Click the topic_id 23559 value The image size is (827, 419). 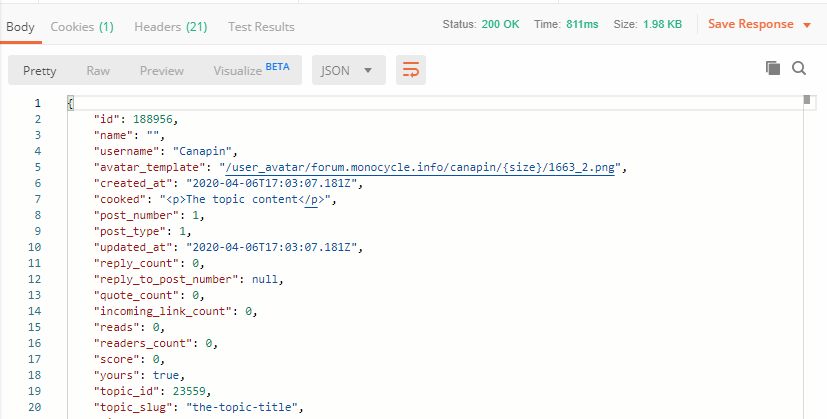click(x=189, y=391)
